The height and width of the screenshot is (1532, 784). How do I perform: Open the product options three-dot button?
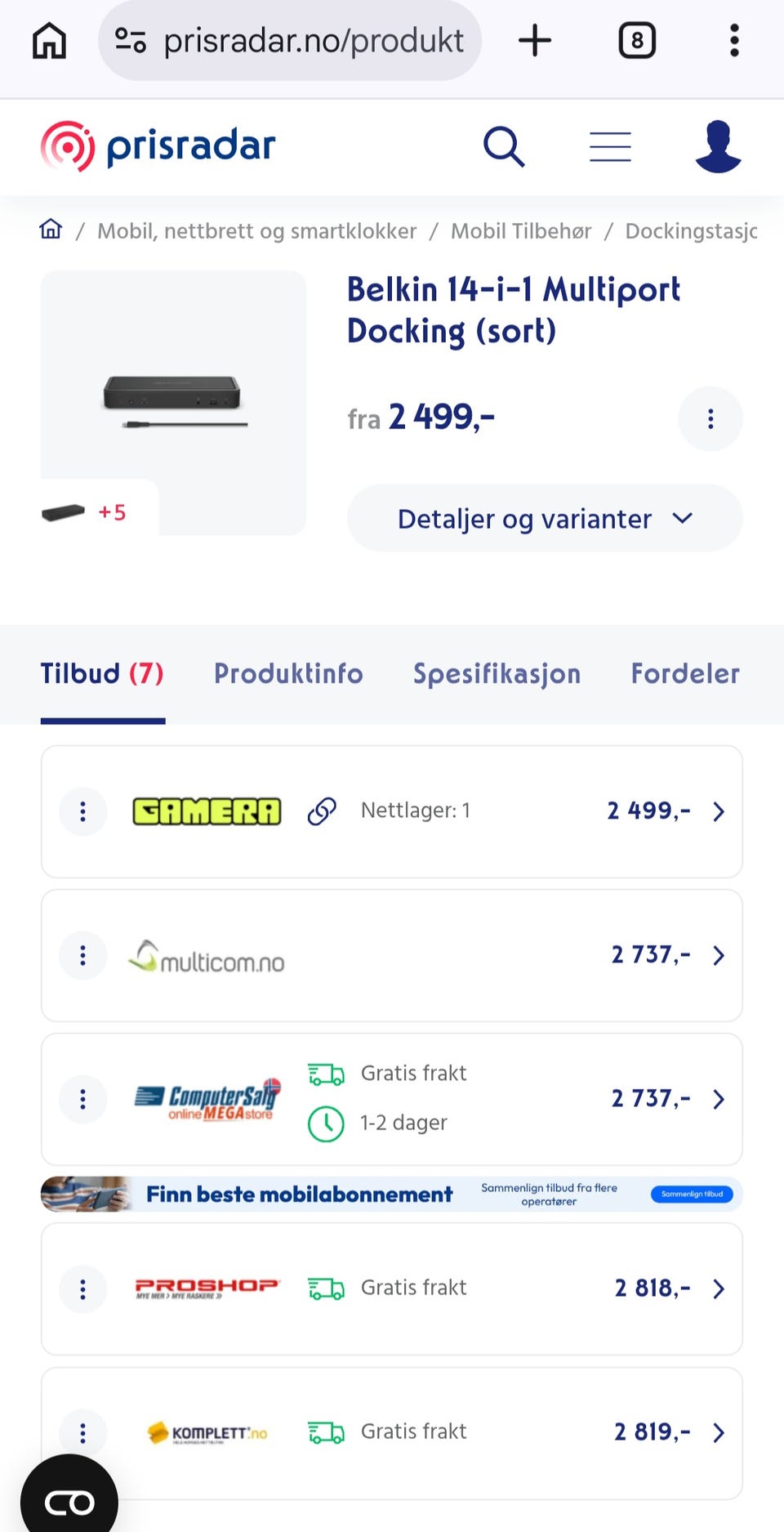pos(710,418)
